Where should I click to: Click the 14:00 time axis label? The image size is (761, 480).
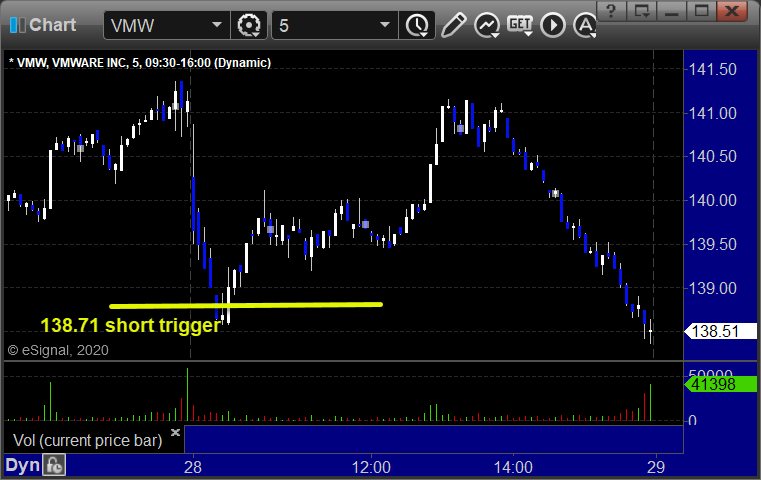coord(513,467)
